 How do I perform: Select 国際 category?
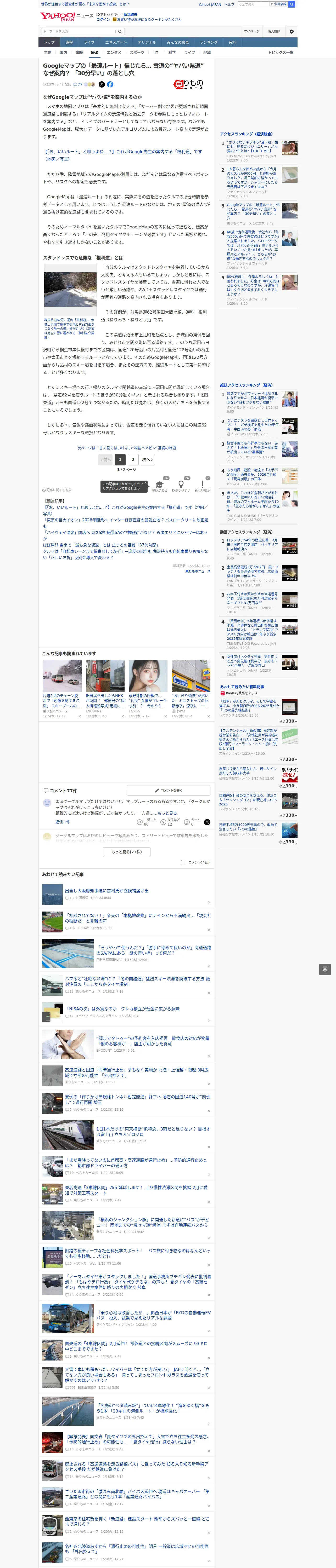(x=79, y=52)
